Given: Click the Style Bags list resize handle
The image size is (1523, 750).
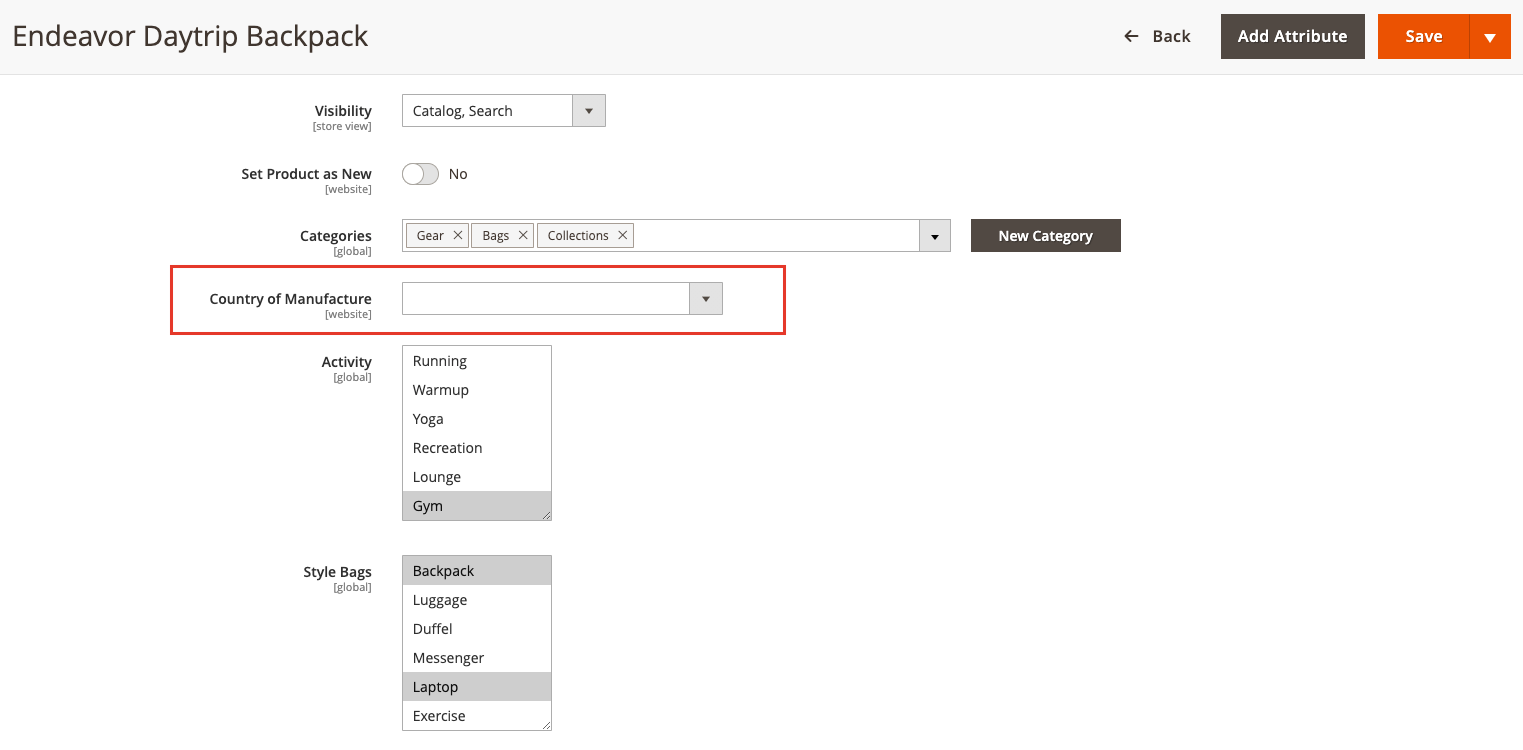Looking at the screenshot, I should (546, 725).
